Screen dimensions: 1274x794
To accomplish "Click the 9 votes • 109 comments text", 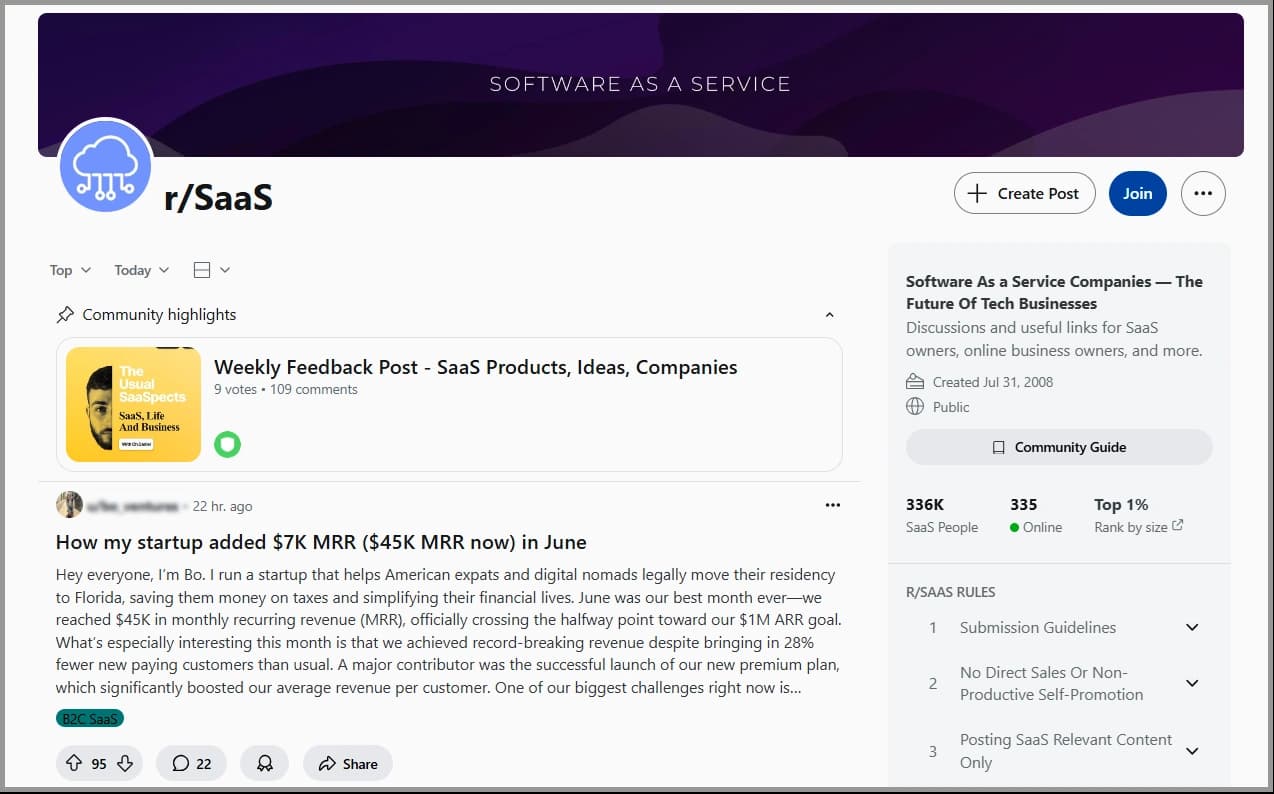I will [286, 389].
